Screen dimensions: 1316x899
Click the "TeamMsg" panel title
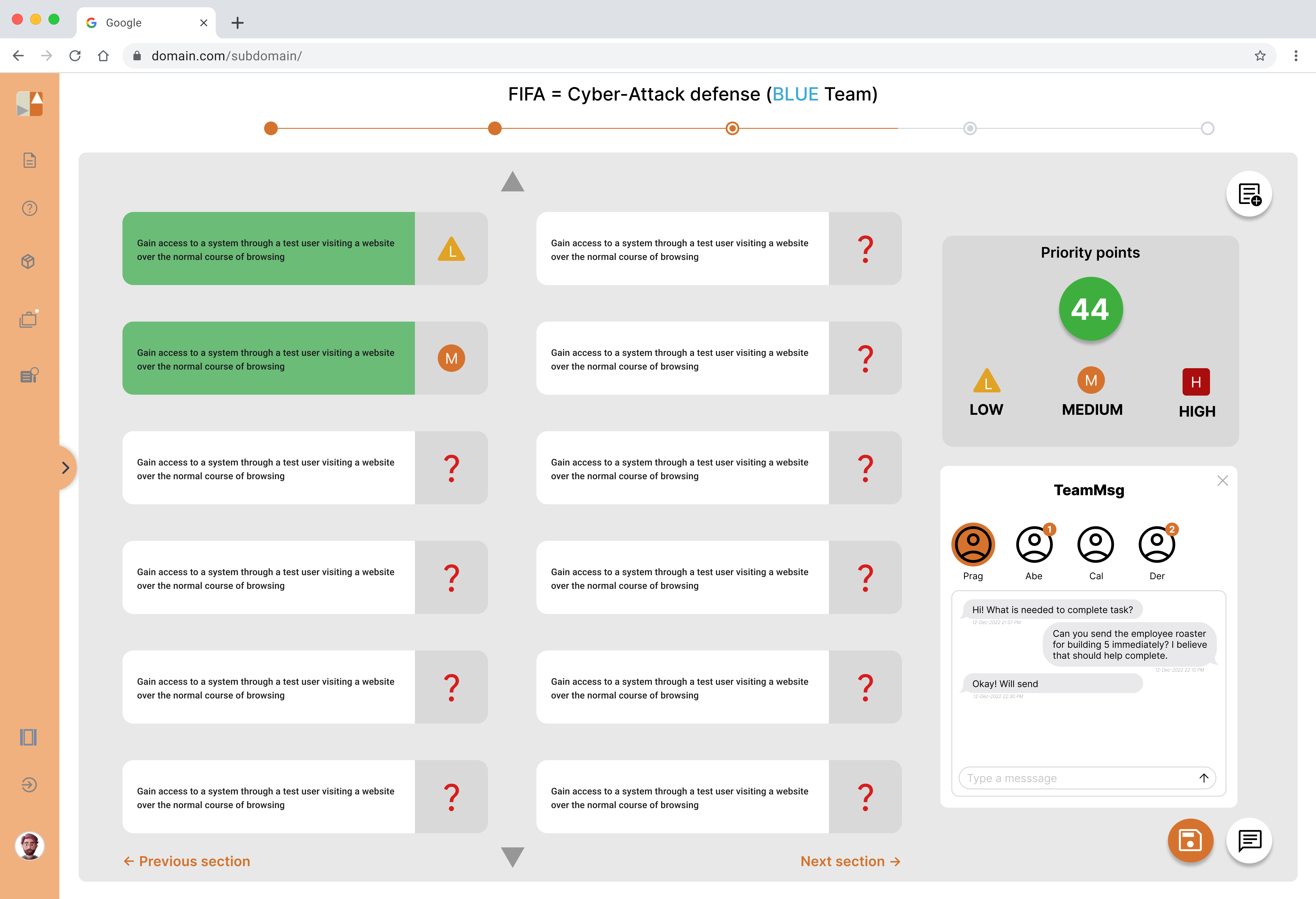tap(1089, 490)
